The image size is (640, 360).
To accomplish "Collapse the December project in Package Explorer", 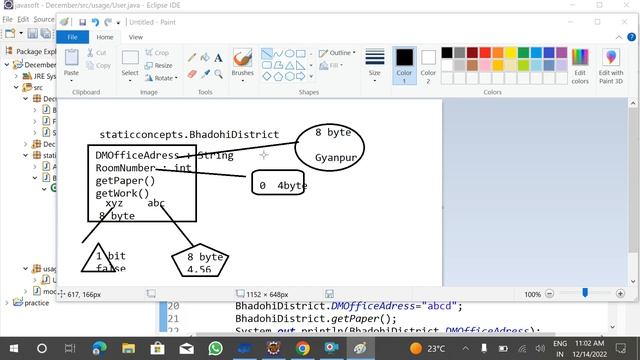I will pos(7,65).
